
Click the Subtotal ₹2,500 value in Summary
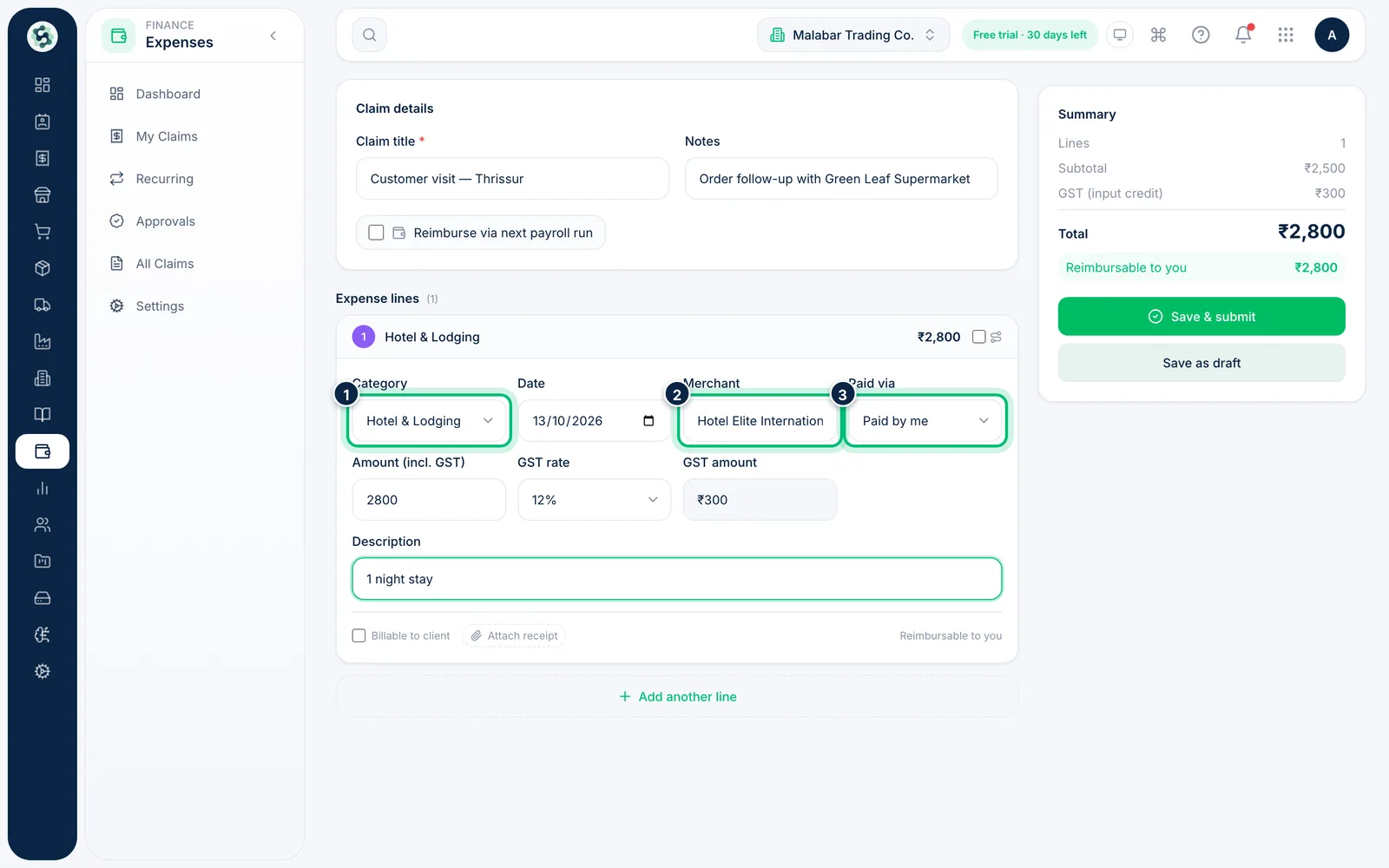(x=1325, y=168)
